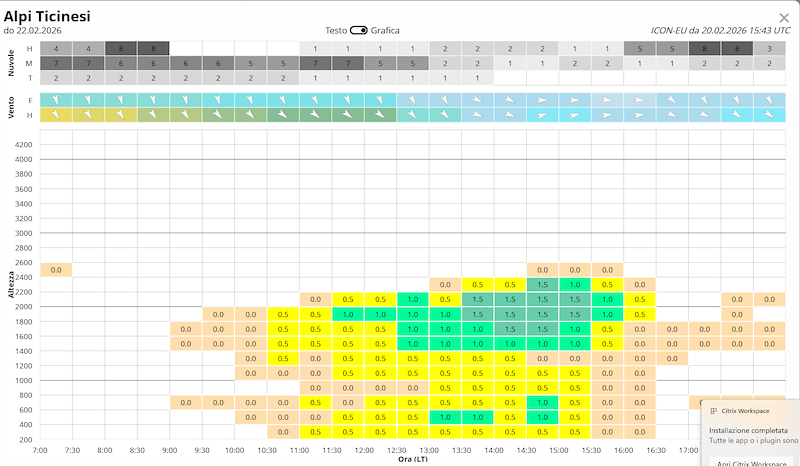Click the Vento H wind arrow at 12:00
The image size is (800, 466).
pyautogui.click(x=380, y=115)
